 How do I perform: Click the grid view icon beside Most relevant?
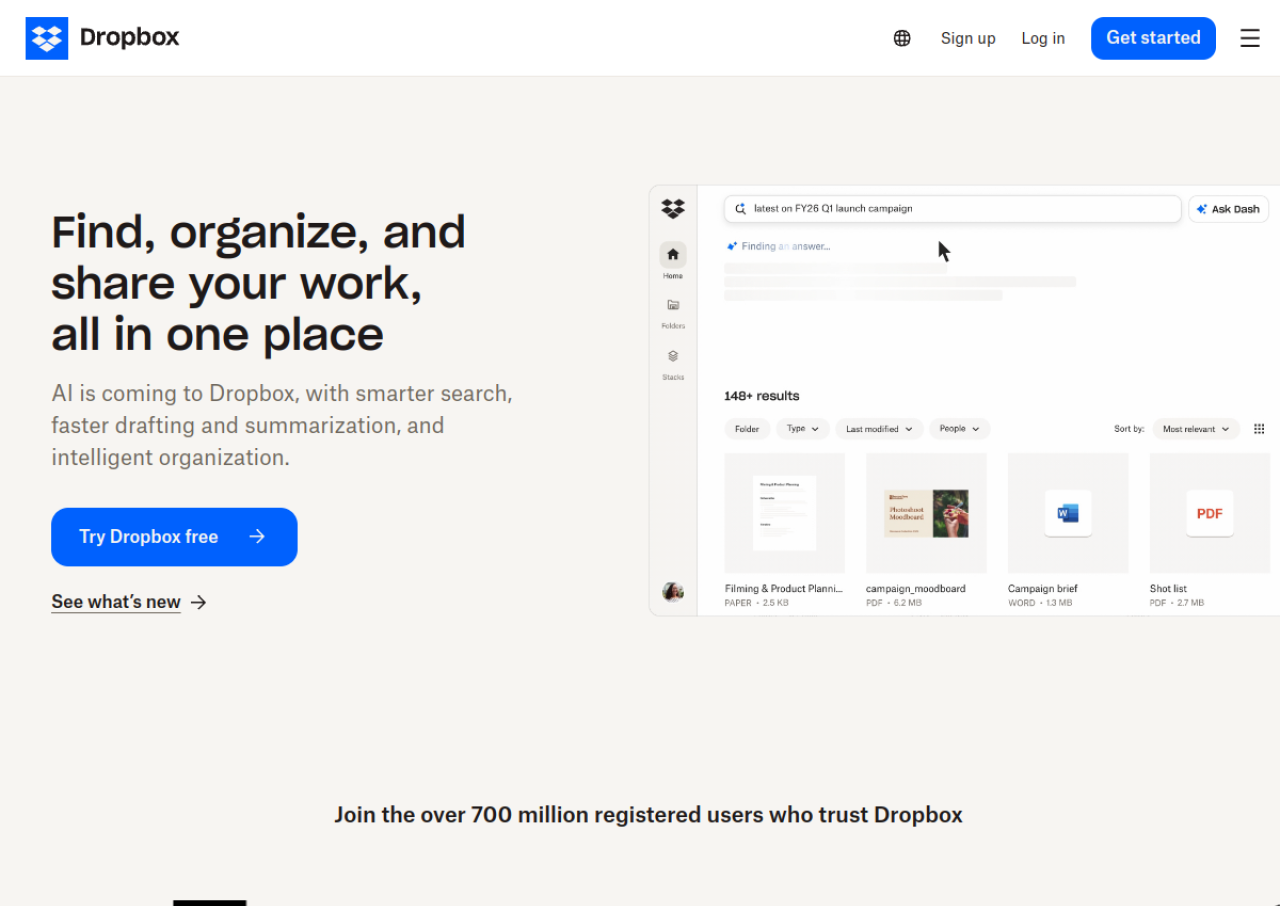coord(1259,429)
